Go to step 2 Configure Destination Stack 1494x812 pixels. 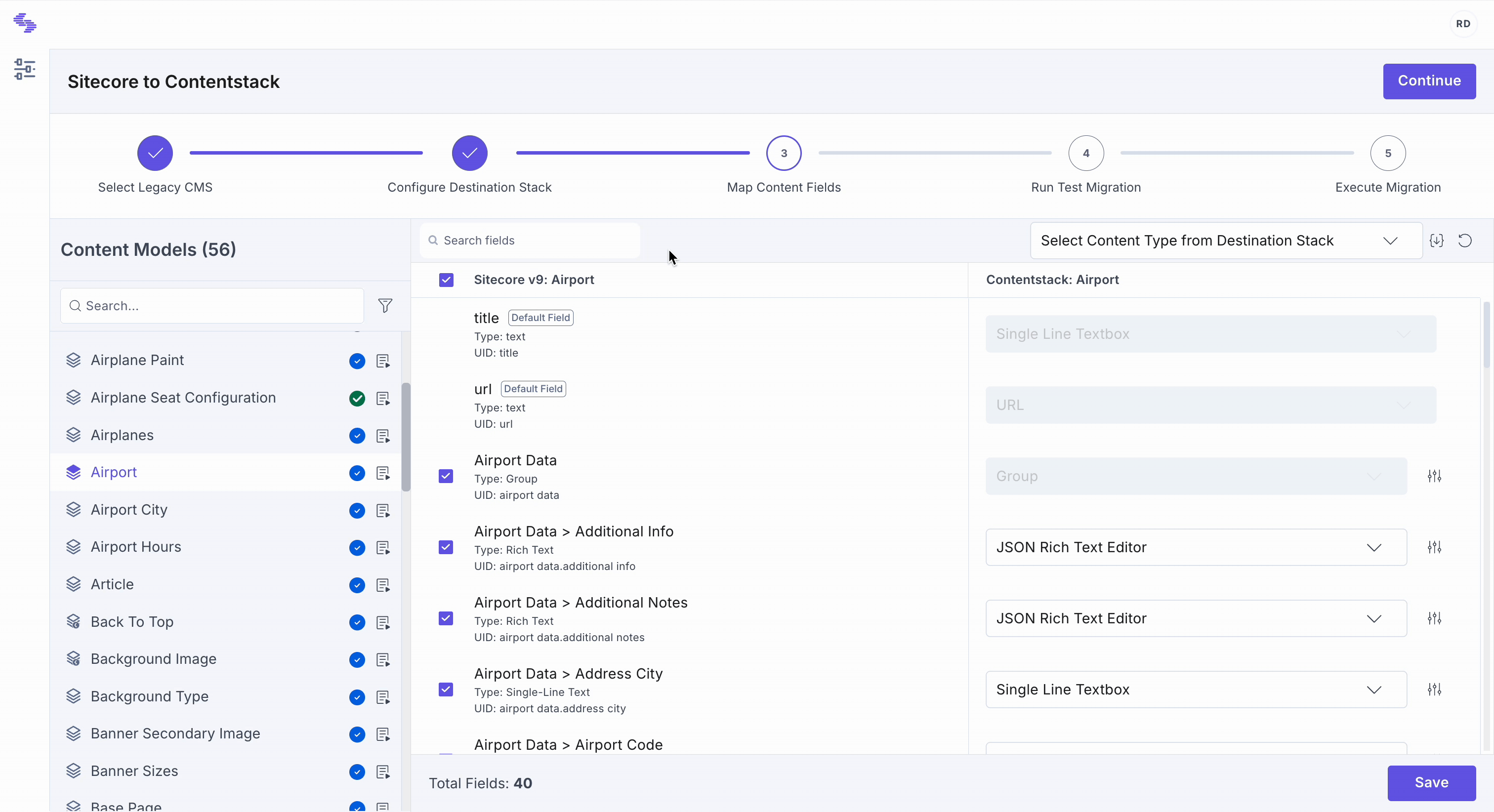coord(470,153)
